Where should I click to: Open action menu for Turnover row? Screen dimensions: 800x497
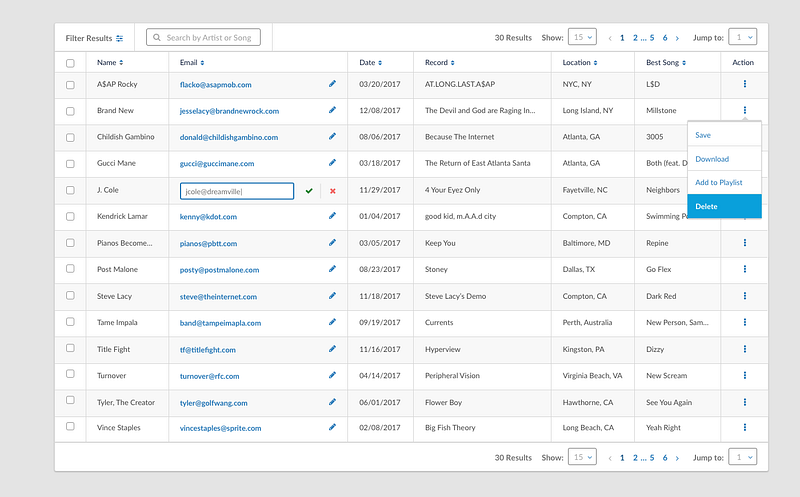(x=744, y=375)
